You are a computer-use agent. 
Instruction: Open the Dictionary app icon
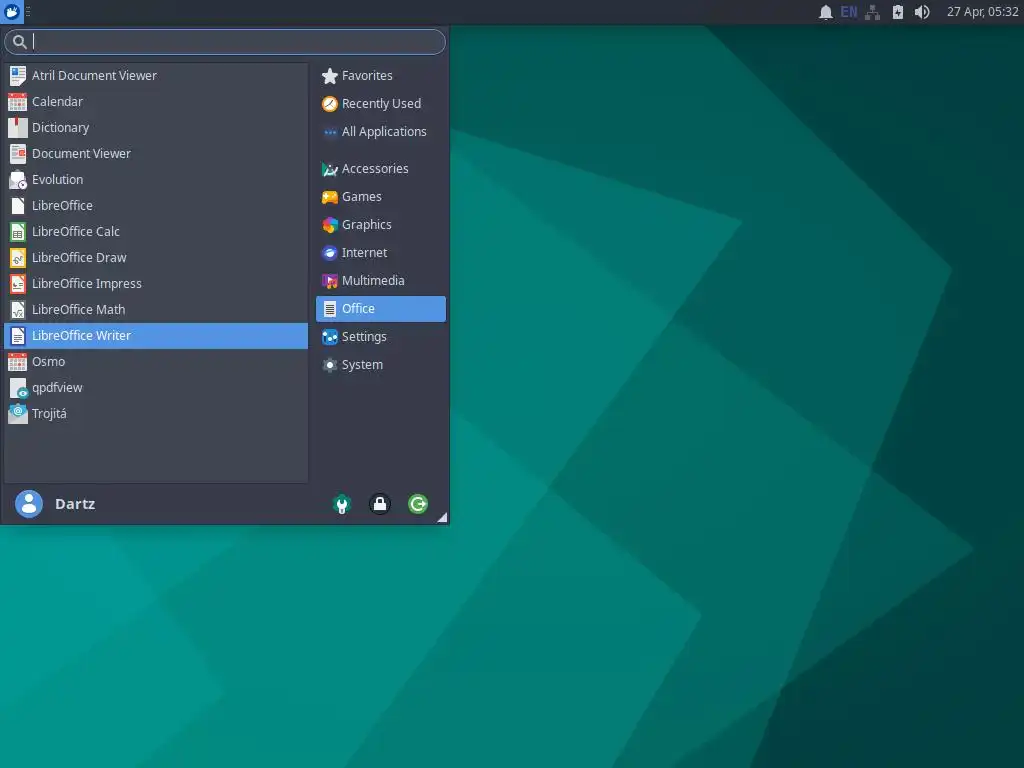pos(18,128)
